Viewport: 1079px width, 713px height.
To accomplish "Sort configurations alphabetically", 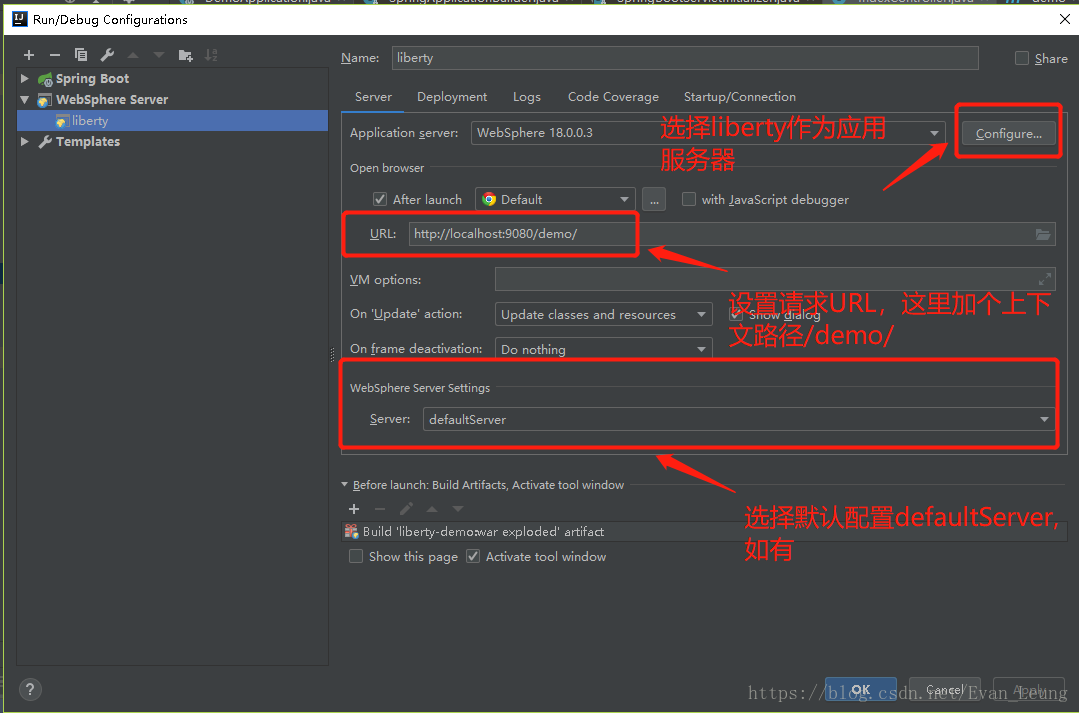I will coord(211,55).
